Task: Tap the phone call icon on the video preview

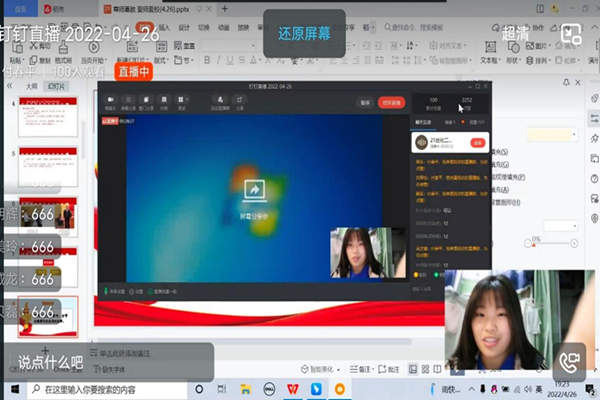Action: 570,361
